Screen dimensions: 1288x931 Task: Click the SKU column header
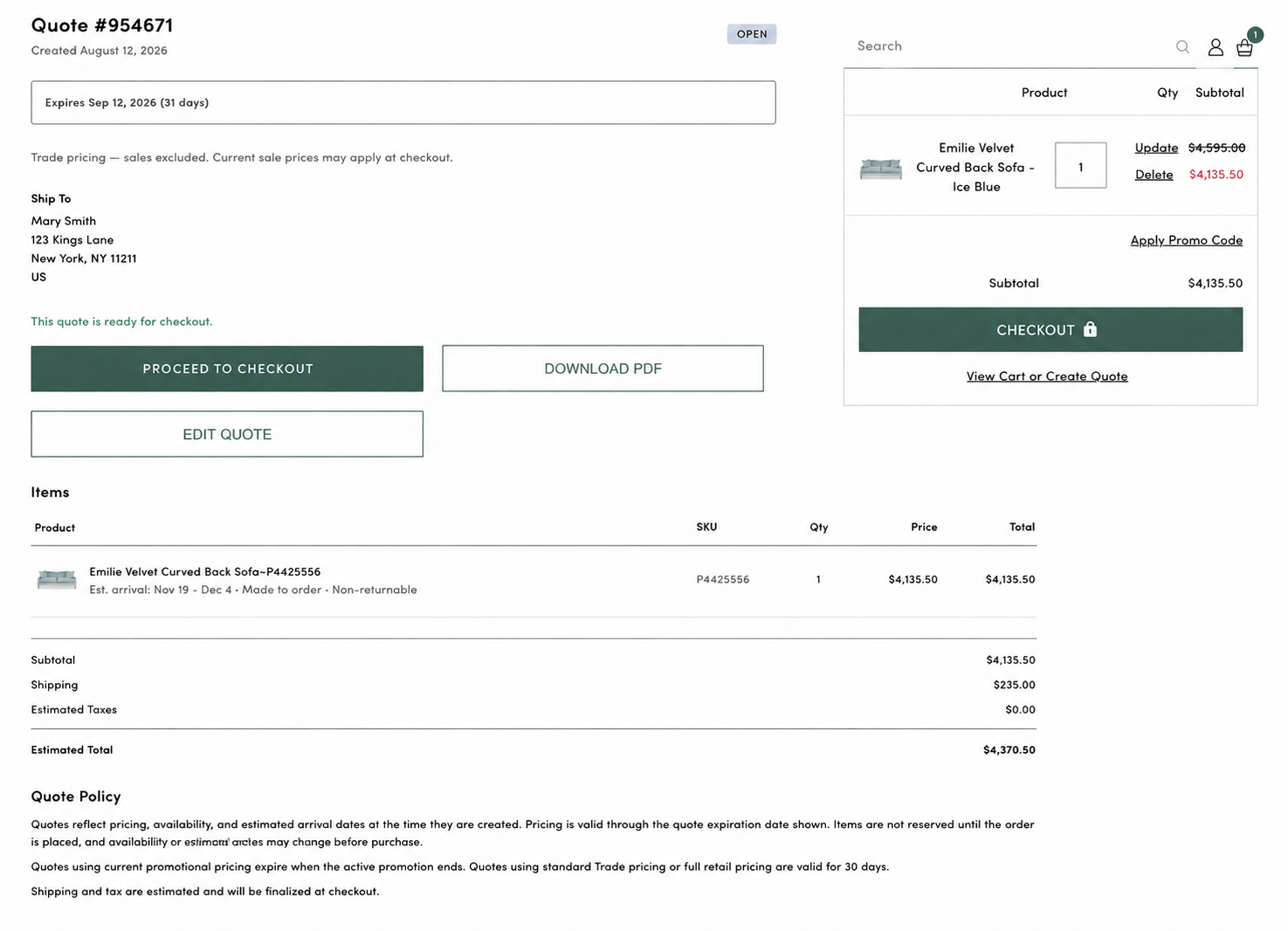point(706,527)
